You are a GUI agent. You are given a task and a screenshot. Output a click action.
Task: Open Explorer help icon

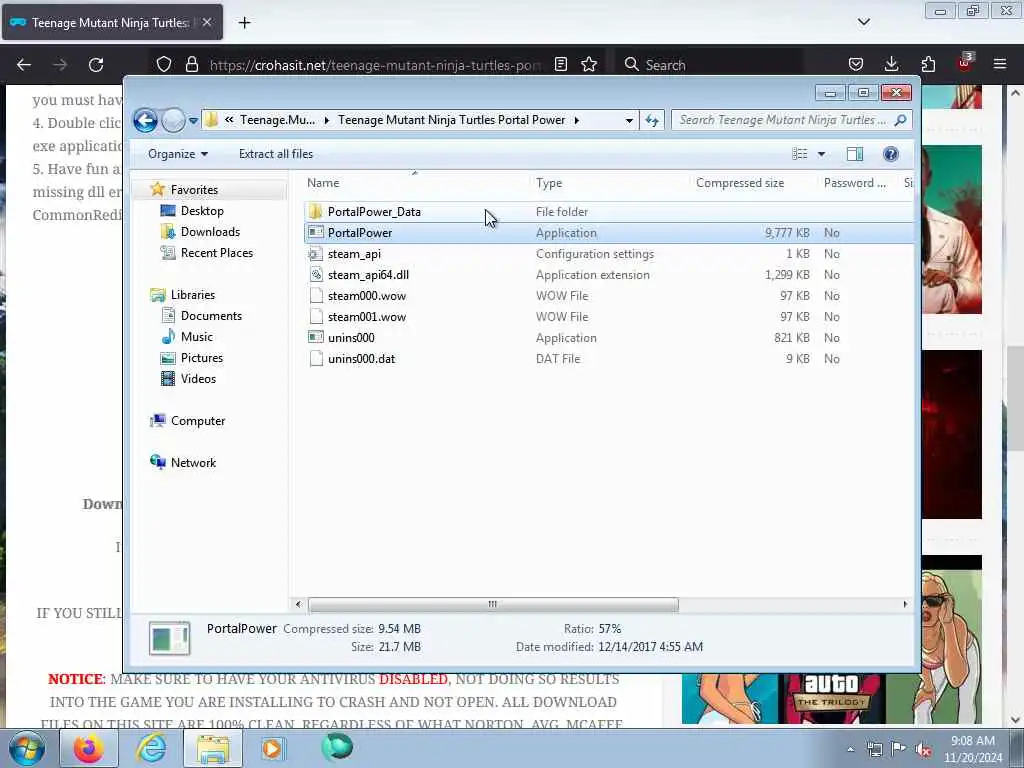click(890, 154)
